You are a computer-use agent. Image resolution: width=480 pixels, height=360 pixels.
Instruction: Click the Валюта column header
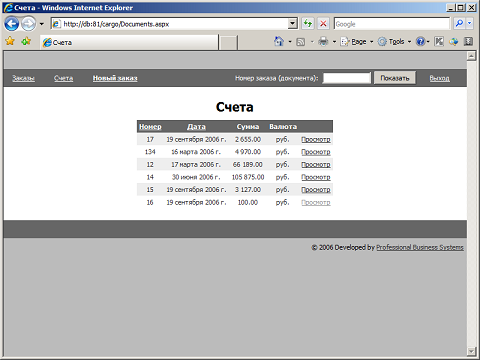[283, 127]
